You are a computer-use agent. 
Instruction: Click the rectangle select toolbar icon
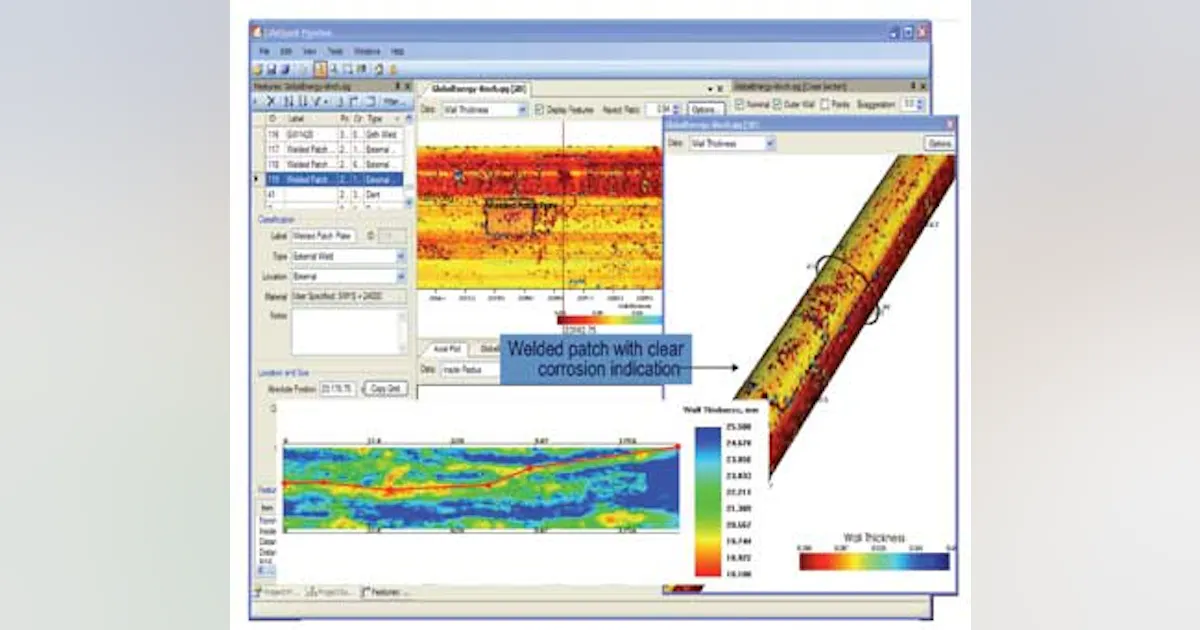[348, 69]
